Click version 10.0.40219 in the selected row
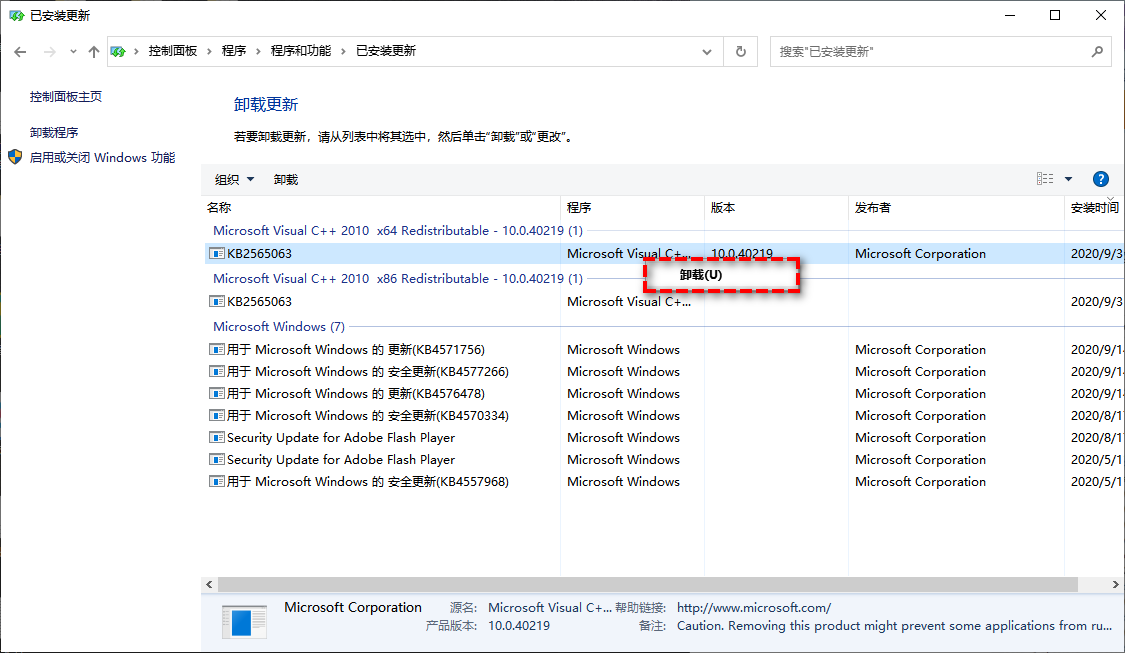Screen dimensions: 1125x653 (x=742, y=254)
